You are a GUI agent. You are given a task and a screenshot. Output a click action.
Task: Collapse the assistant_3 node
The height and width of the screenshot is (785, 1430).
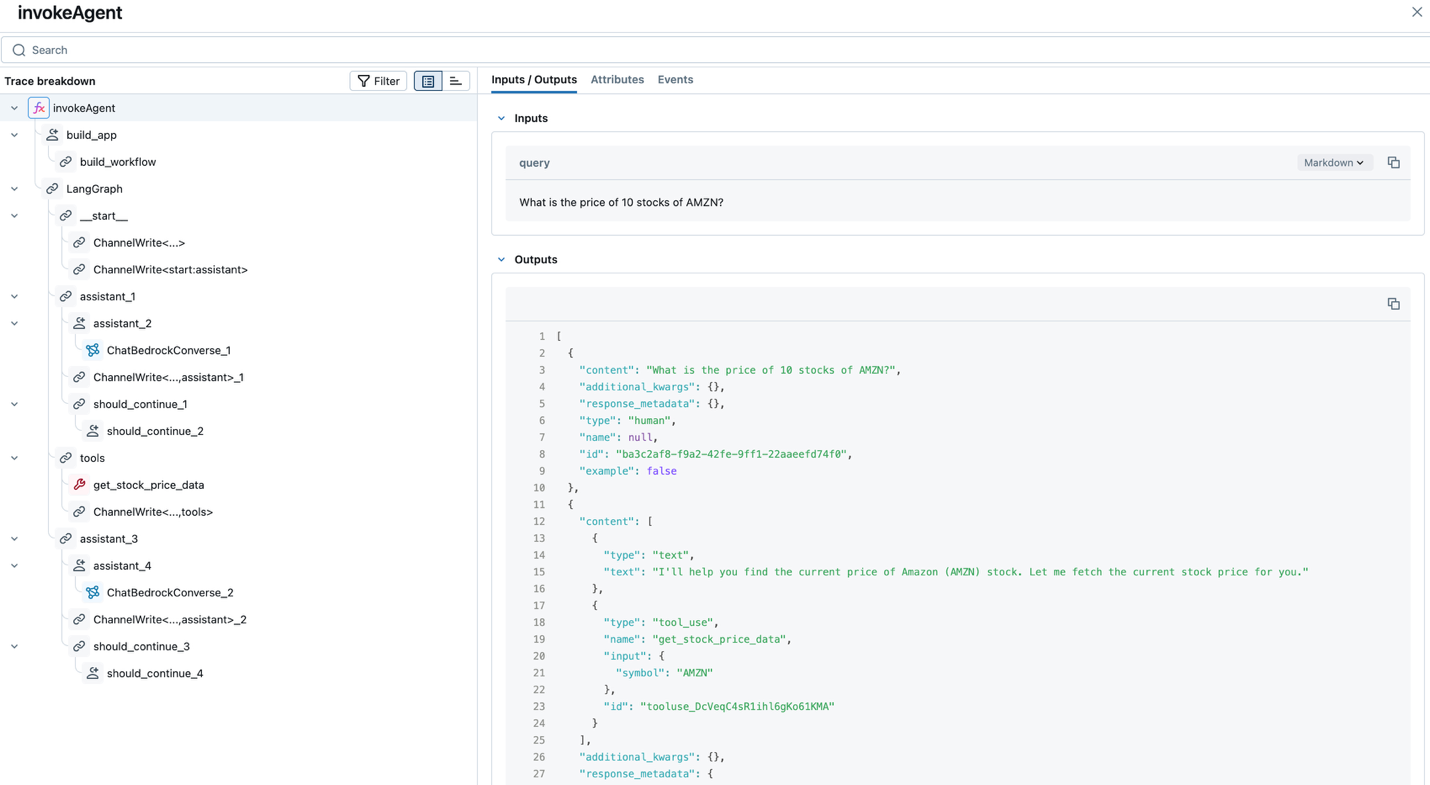[x=14, y=539]
